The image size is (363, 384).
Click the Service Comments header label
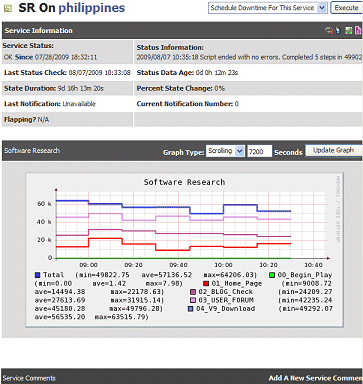(29, 378)
